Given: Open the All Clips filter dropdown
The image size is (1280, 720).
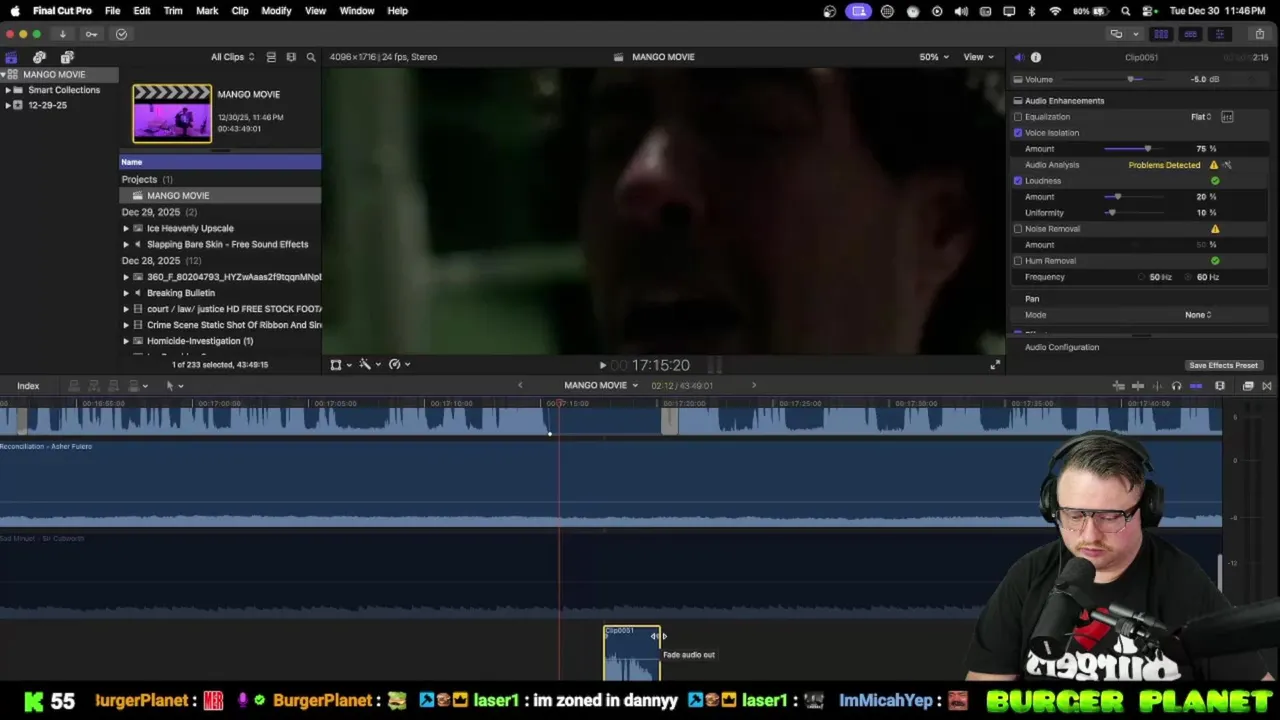Looking at the screenshot, I should click(232, 57).
